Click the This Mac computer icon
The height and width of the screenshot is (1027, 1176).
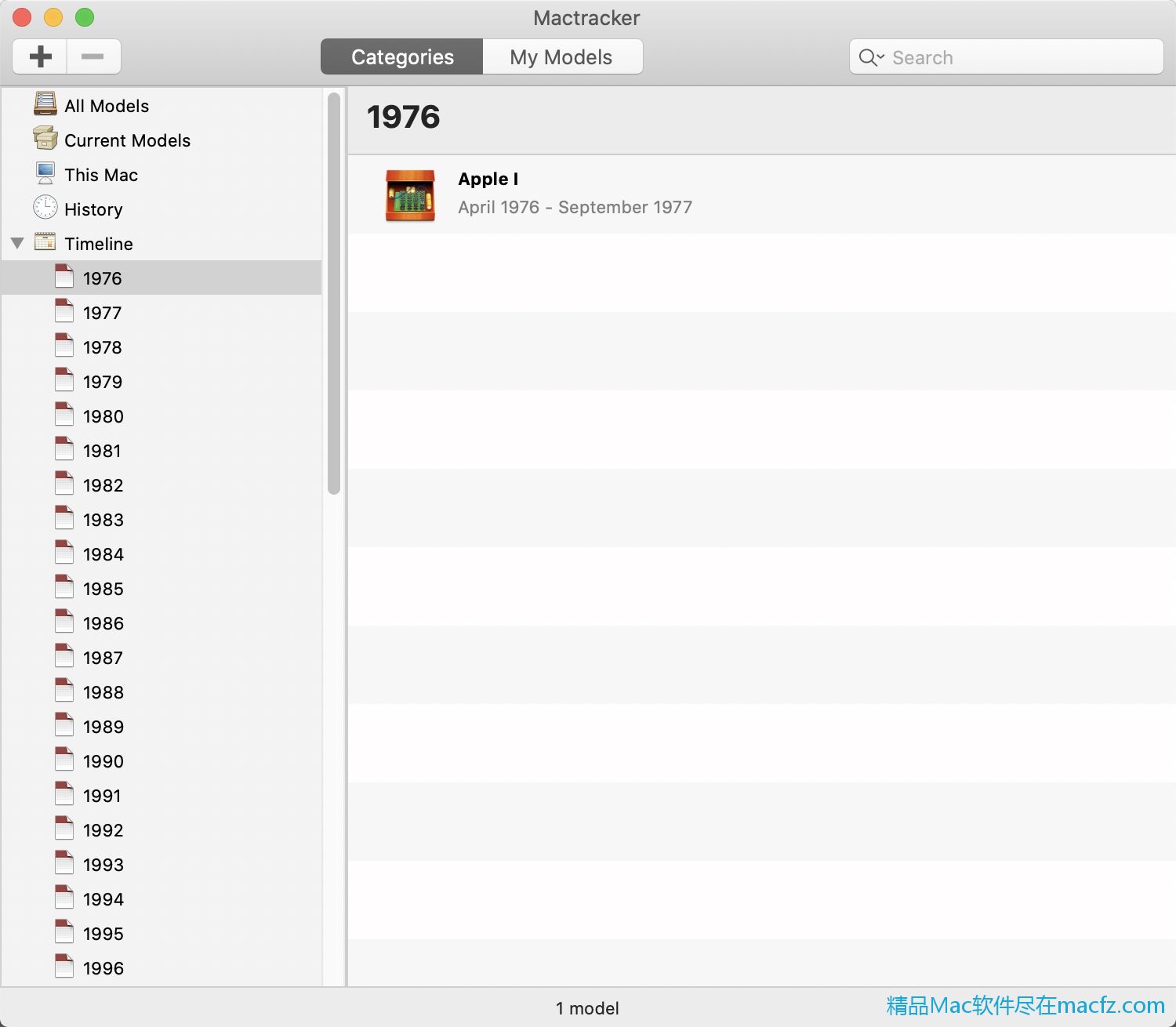tap(45, 173)
